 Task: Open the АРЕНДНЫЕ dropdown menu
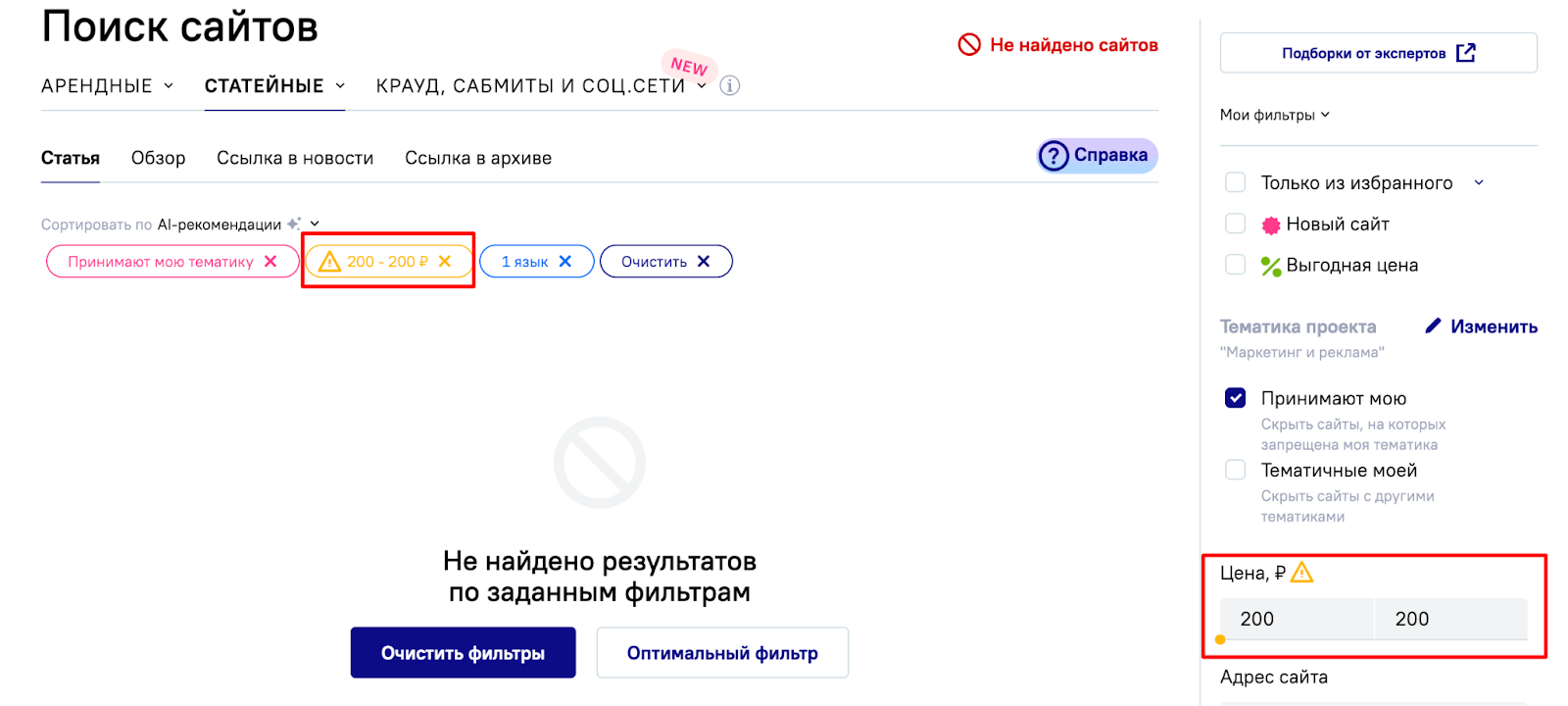click(107, 86)
